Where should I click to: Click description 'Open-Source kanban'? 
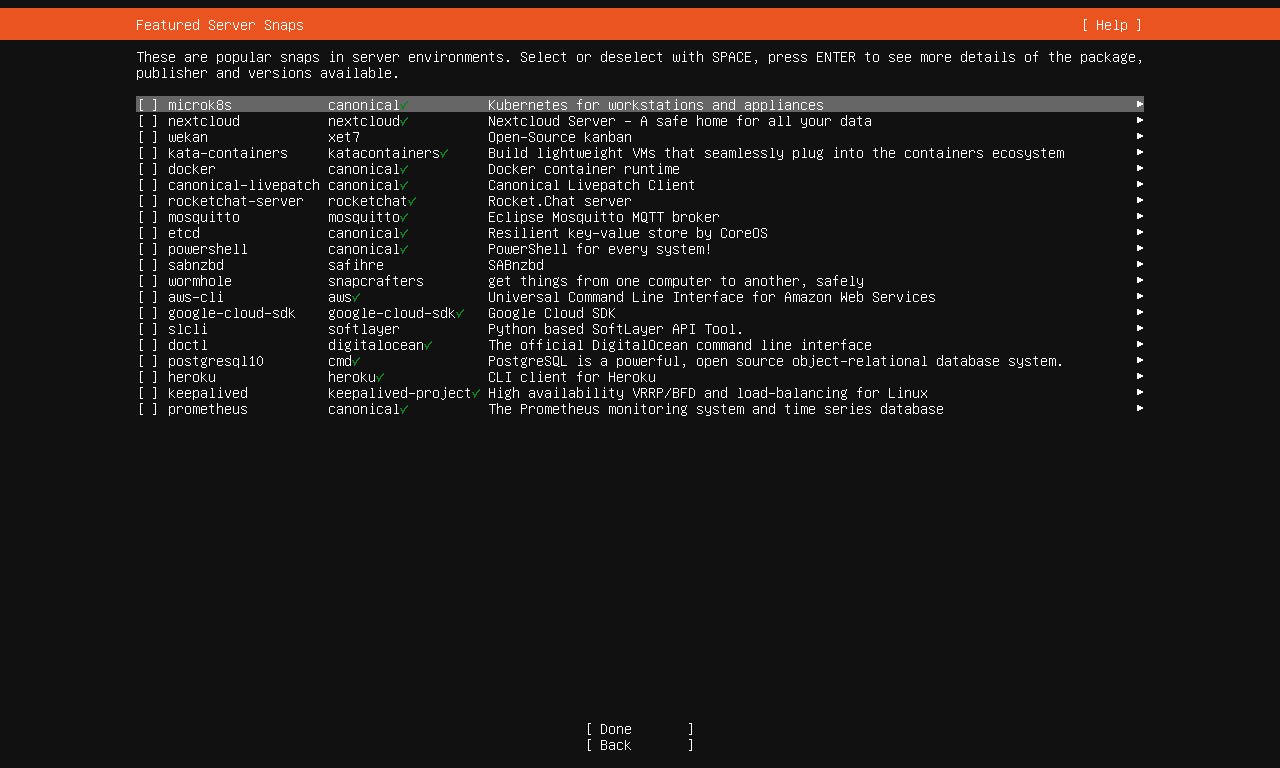[560, 137]
